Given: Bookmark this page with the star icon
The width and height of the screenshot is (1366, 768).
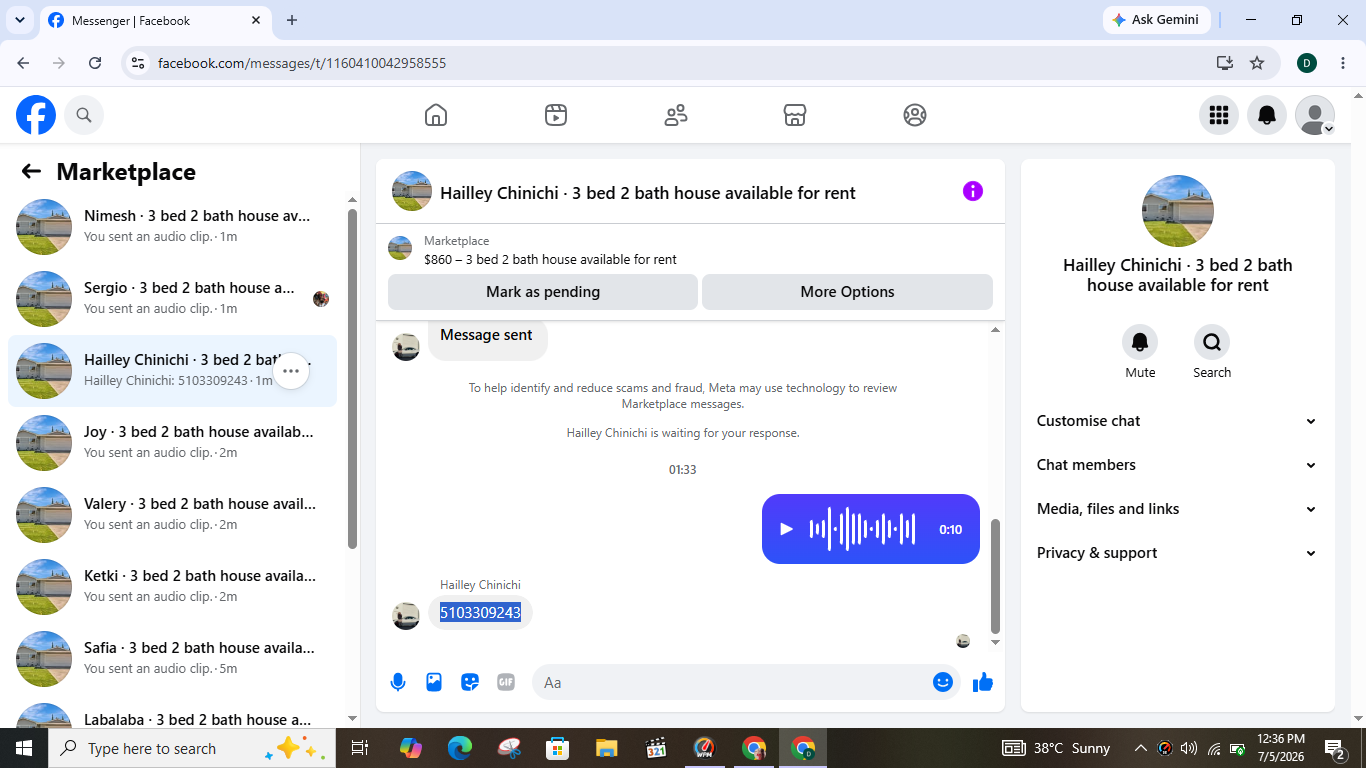Looking at the screenshot, I should [x=1257, y=63].
